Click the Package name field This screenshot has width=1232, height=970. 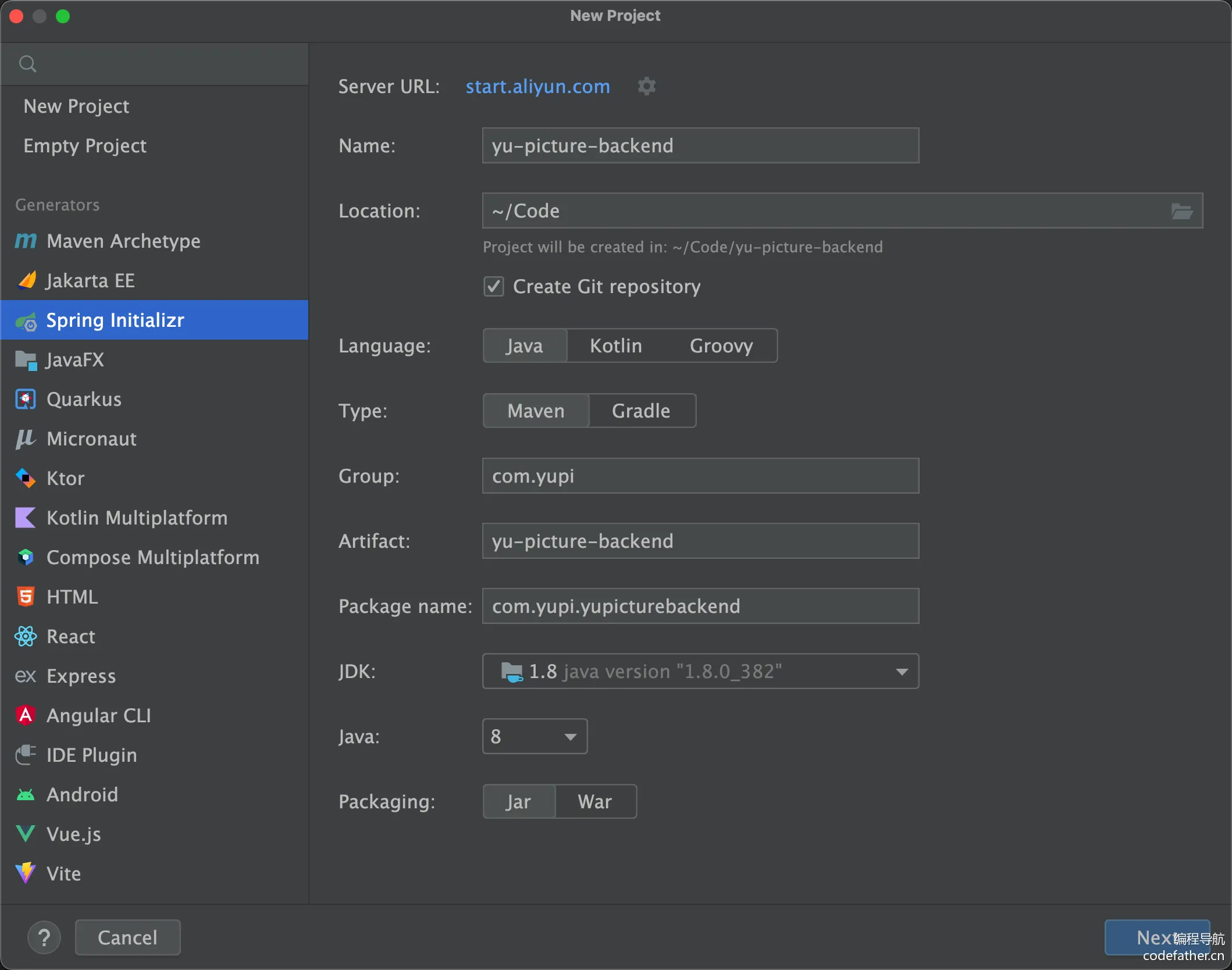[x=700, y=606]
